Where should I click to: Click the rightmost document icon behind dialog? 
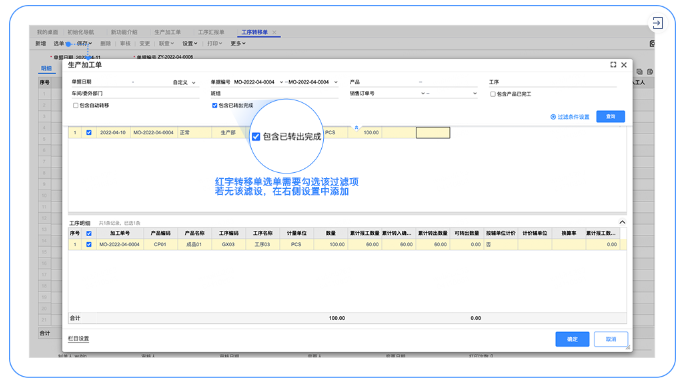point(650,72)
